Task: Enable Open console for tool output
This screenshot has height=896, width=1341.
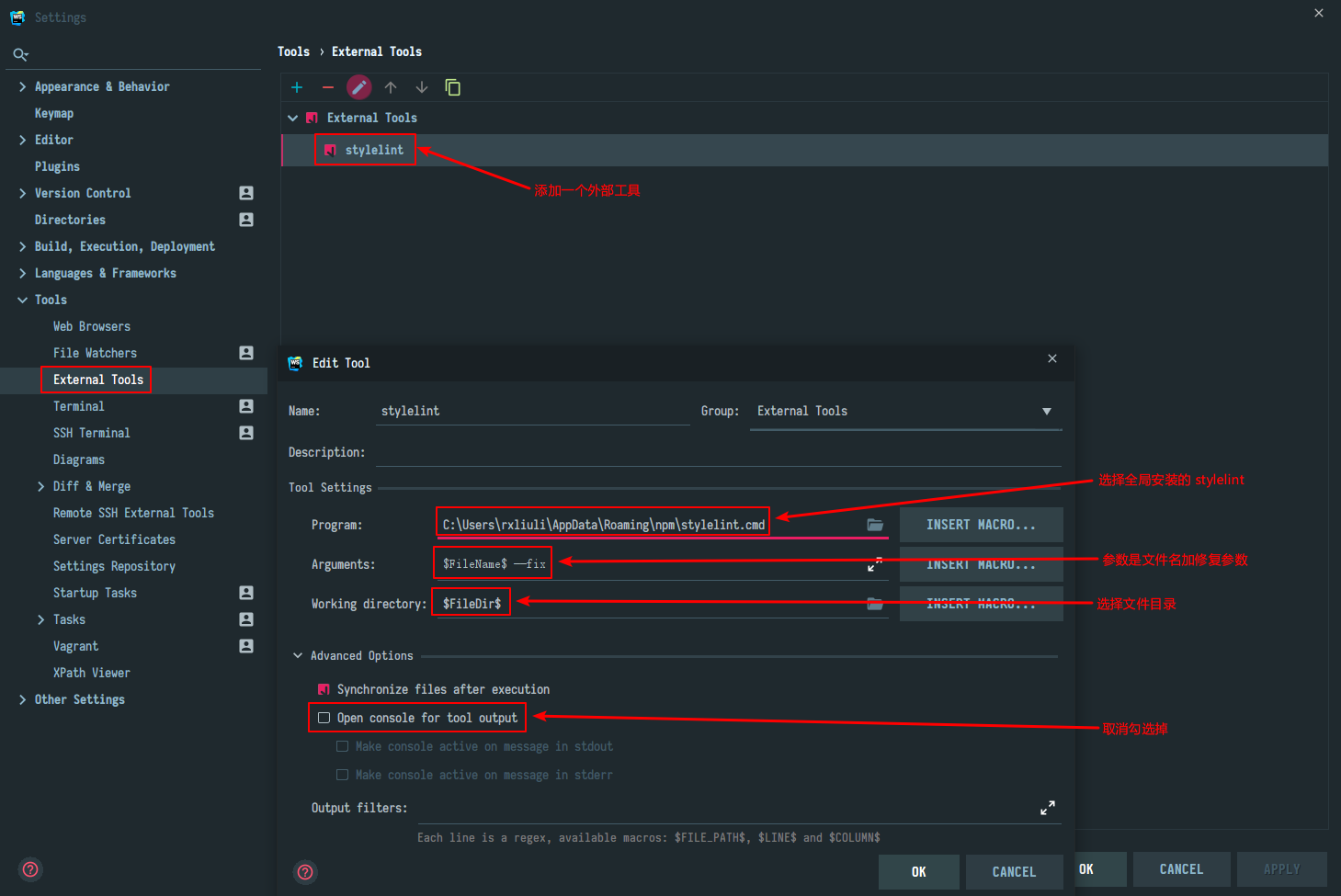Action: click(324, 718)
